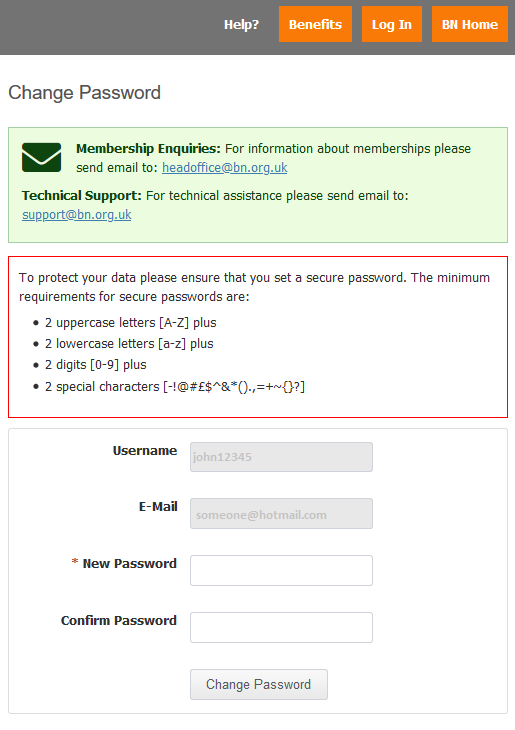The width and height of the screenshot is (515, 730).
Task: Email headoffice@bn.org.uk link
Action: tap(224, 168)
